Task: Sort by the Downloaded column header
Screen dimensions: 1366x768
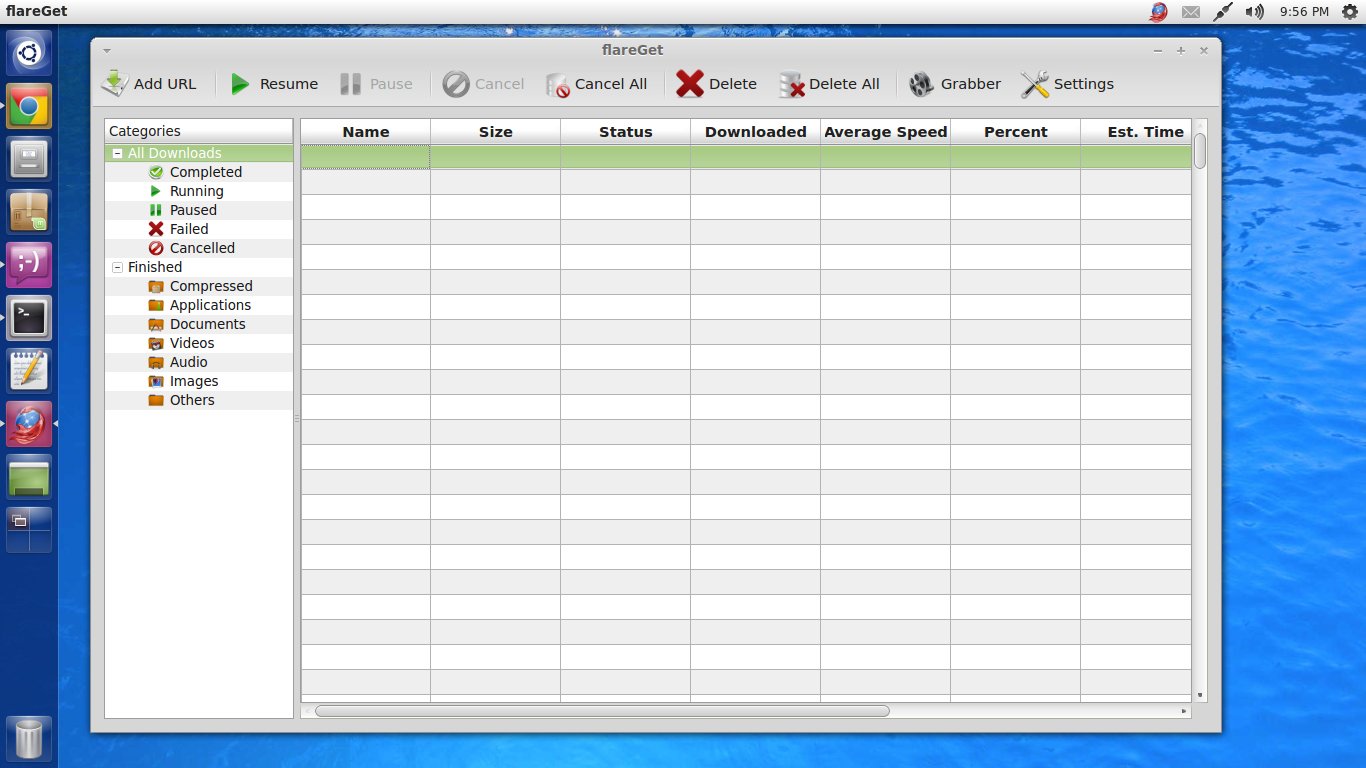Action: pos(756,132)
